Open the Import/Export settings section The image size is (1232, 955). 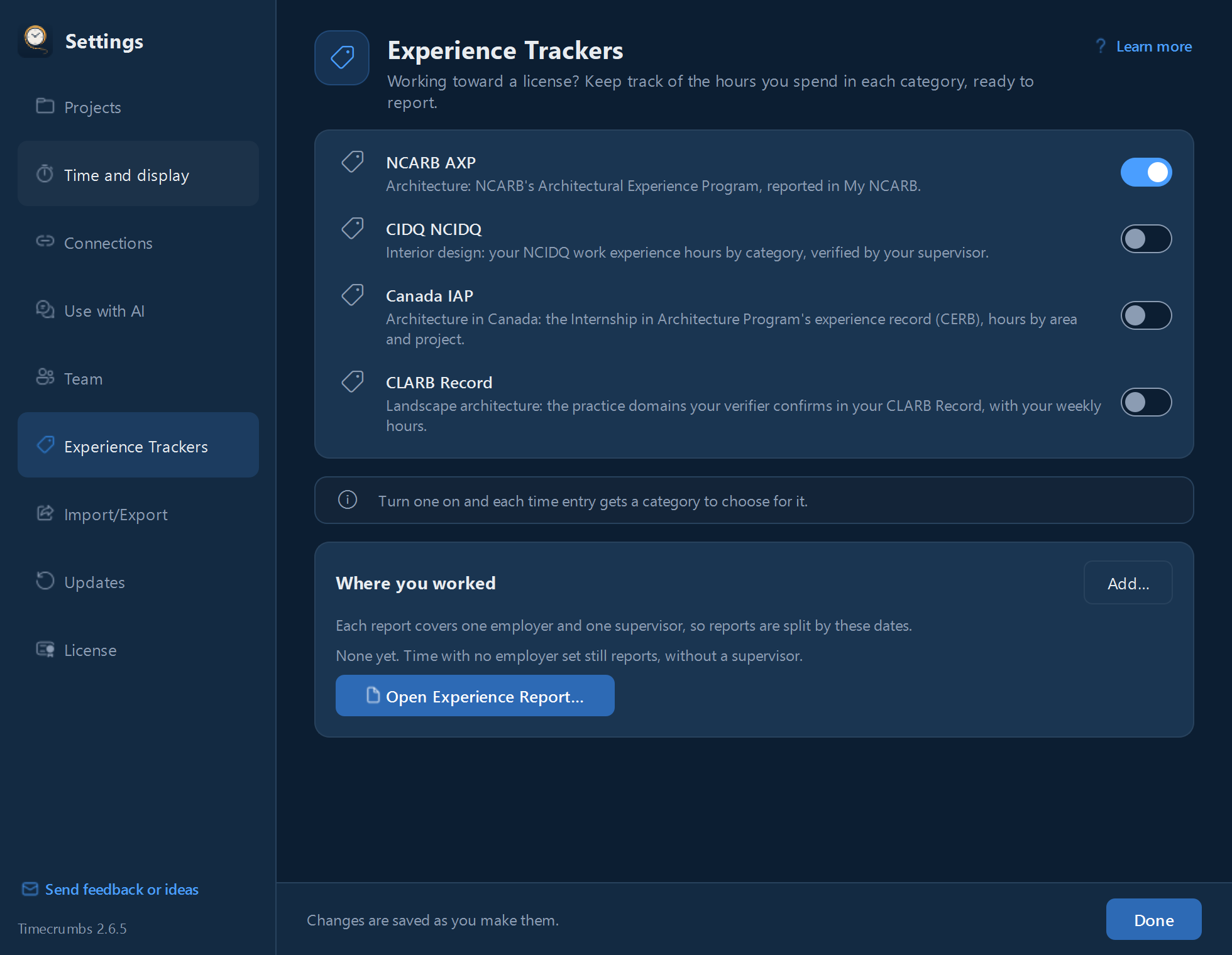(x=138, y=514)
